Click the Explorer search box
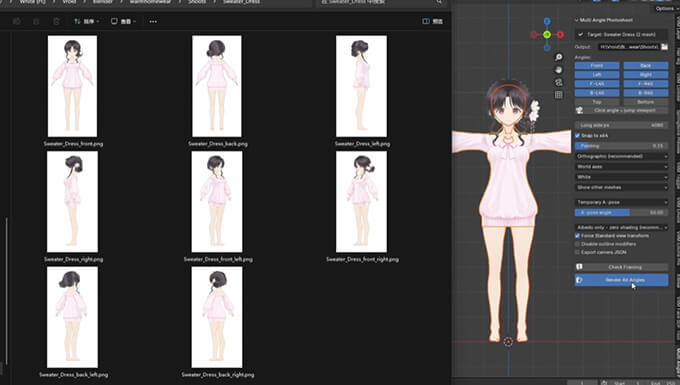This screenshot has width=680, height=385. click(x=382, y=2)
